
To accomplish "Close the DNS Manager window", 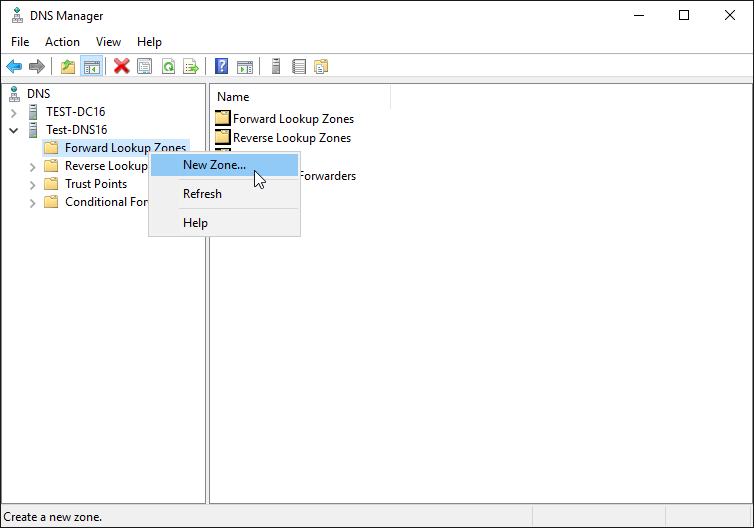I will [x=729, y=15].
